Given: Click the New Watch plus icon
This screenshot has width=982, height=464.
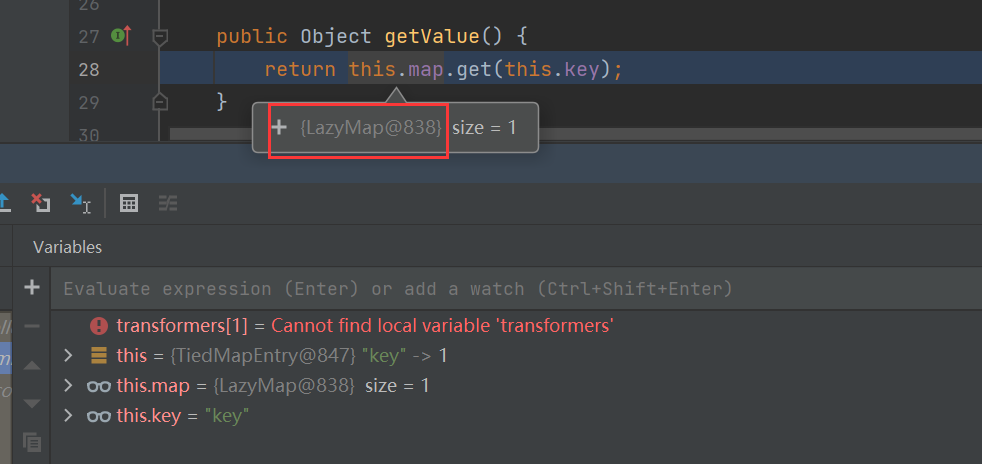Looking at the screenshot, I should [x=32, y=288].
